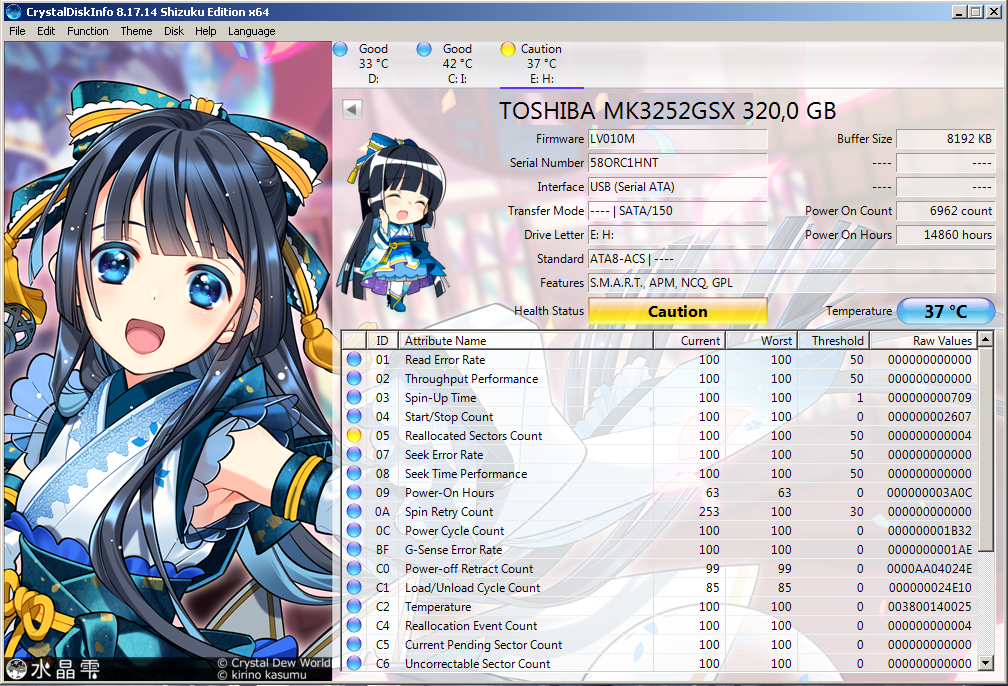Click the blue status orb for disk D:
This screenshot has height=686, width=1008.
[340, 49]
